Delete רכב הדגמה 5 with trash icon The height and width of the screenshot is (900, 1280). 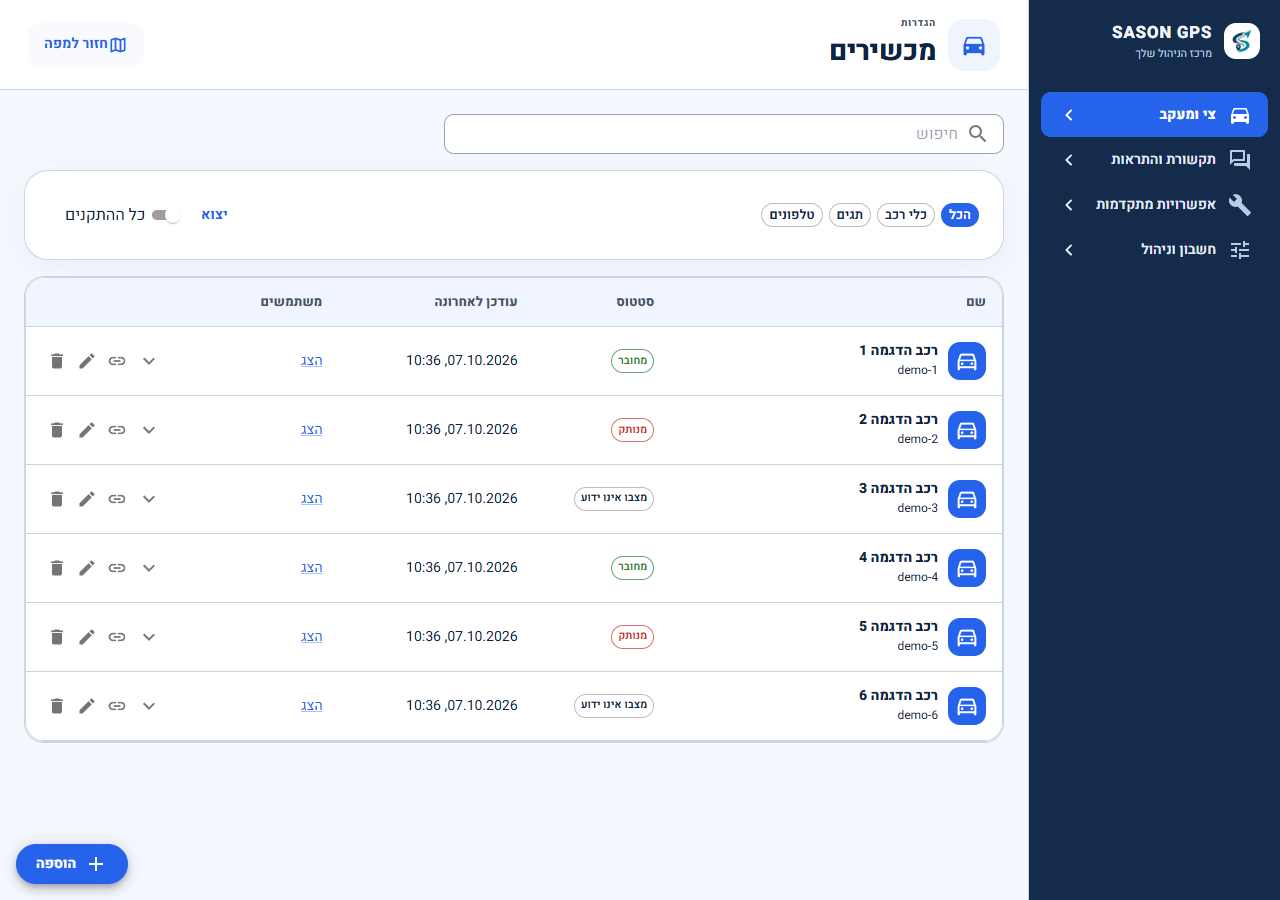[x=57, y=637]
